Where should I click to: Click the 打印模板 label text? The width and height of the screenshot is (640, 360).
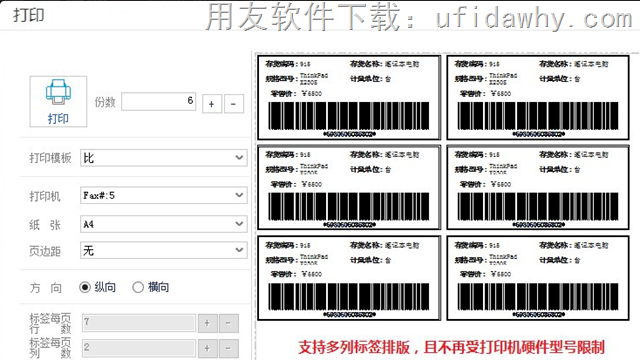[50, 158]
